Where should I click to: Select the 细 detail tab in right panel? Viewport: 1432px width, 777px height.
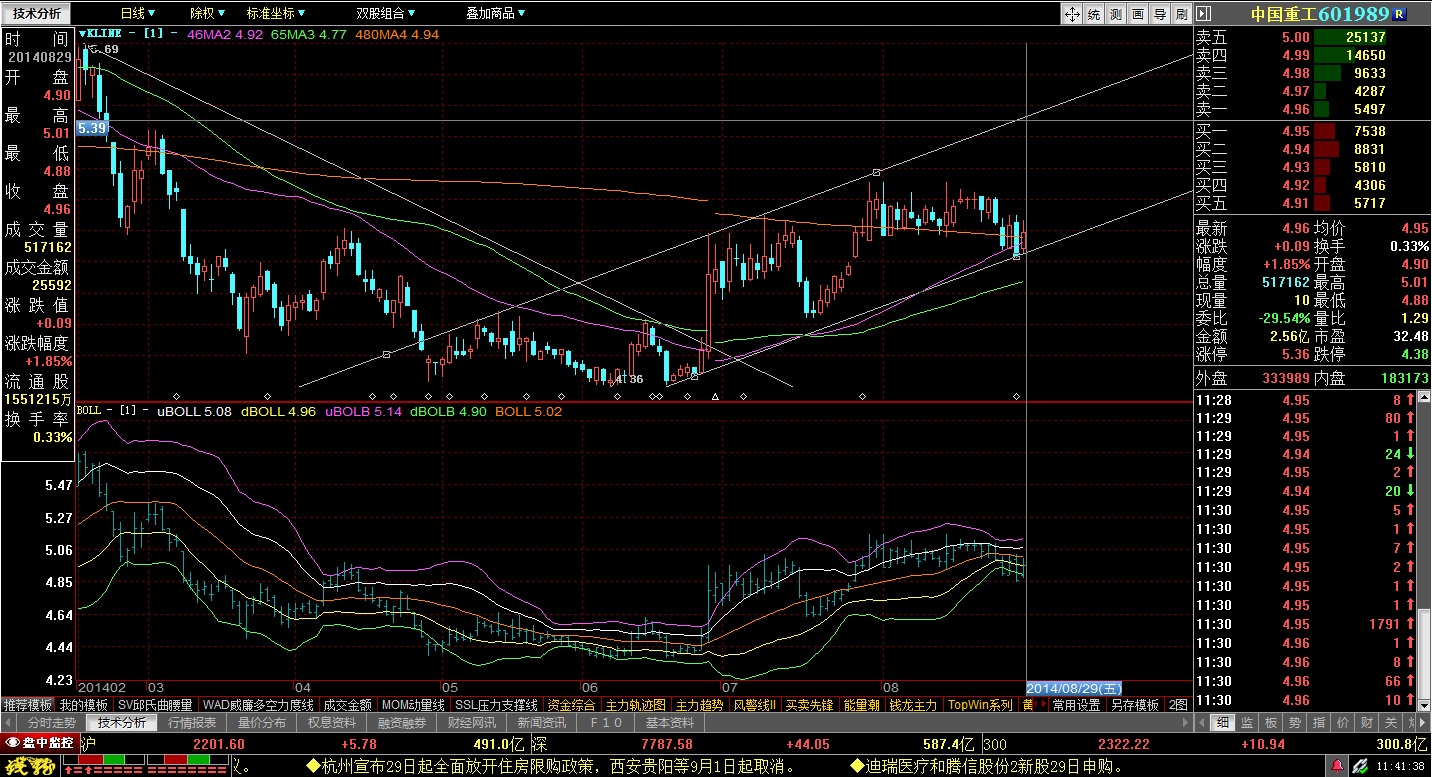pyautogui.click(x=1223, y=722)
